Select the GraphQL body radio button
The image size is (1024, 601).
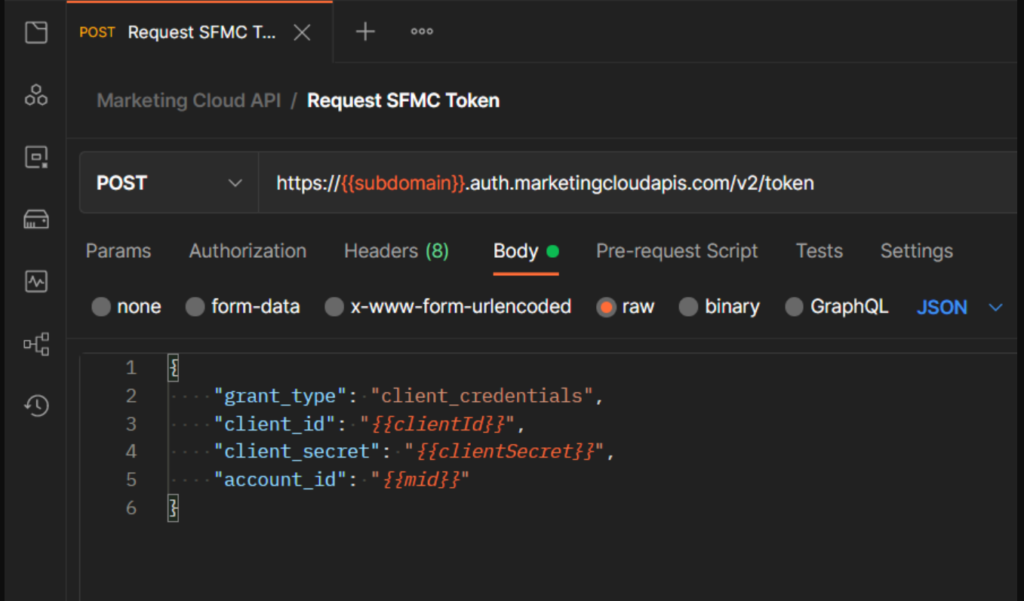click(x=794, y=307)
